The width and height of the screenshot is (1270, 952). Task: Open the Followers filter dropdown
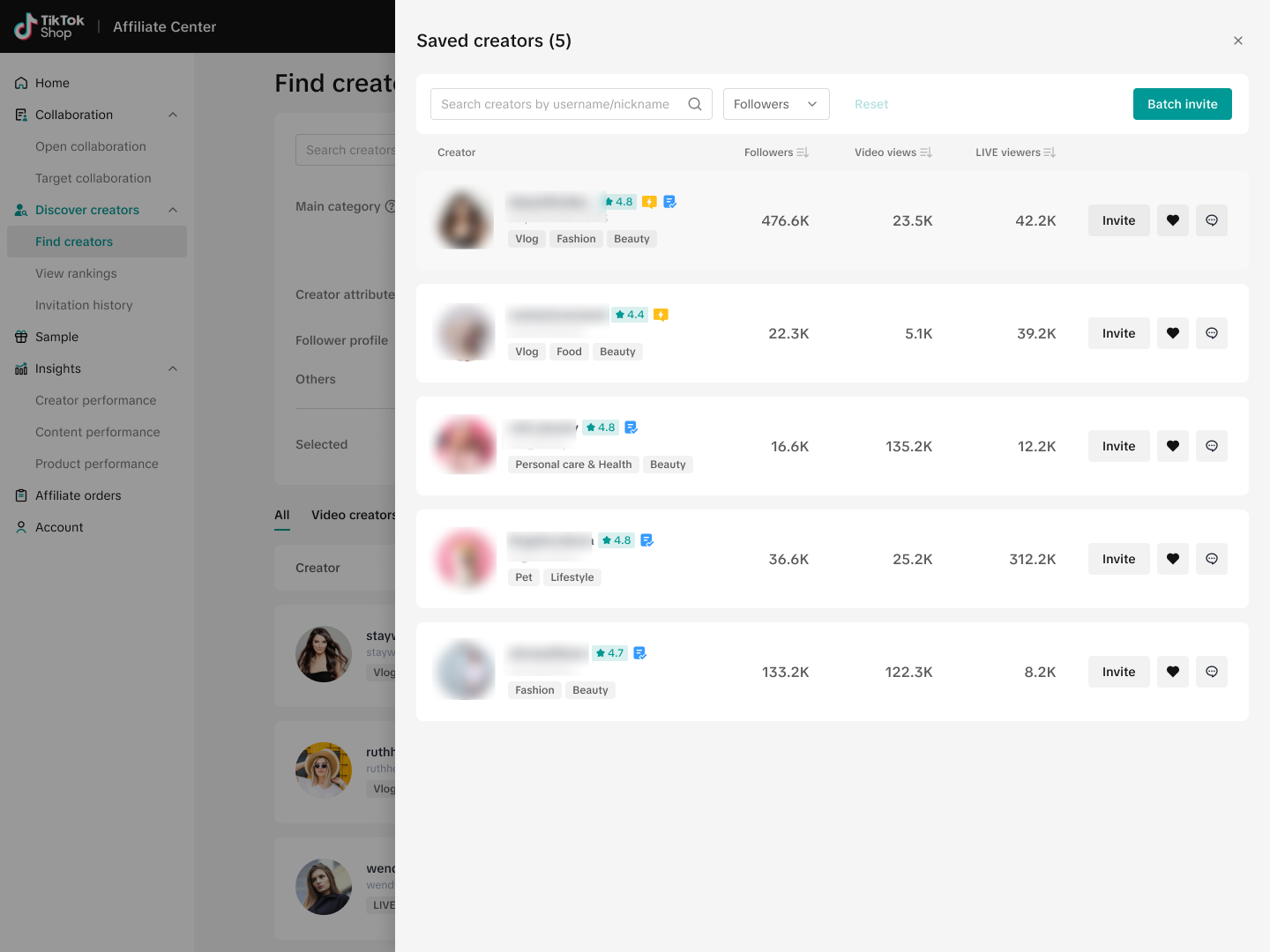point(776,104)
